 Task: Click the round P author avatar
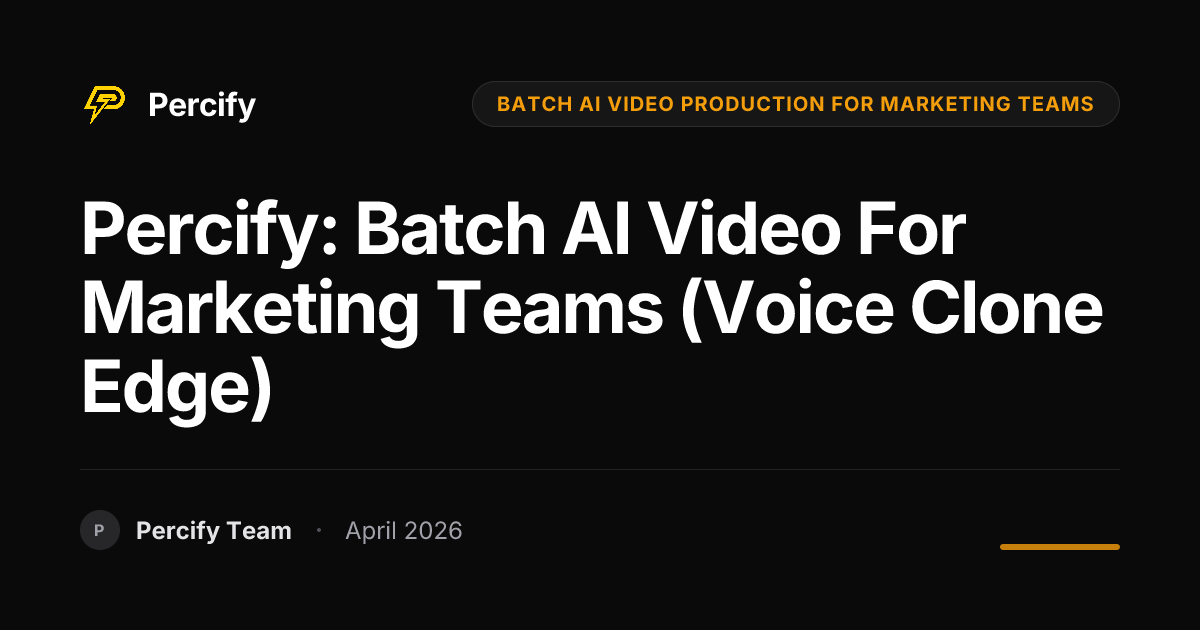pyautogui.click(x=100, y=530)
